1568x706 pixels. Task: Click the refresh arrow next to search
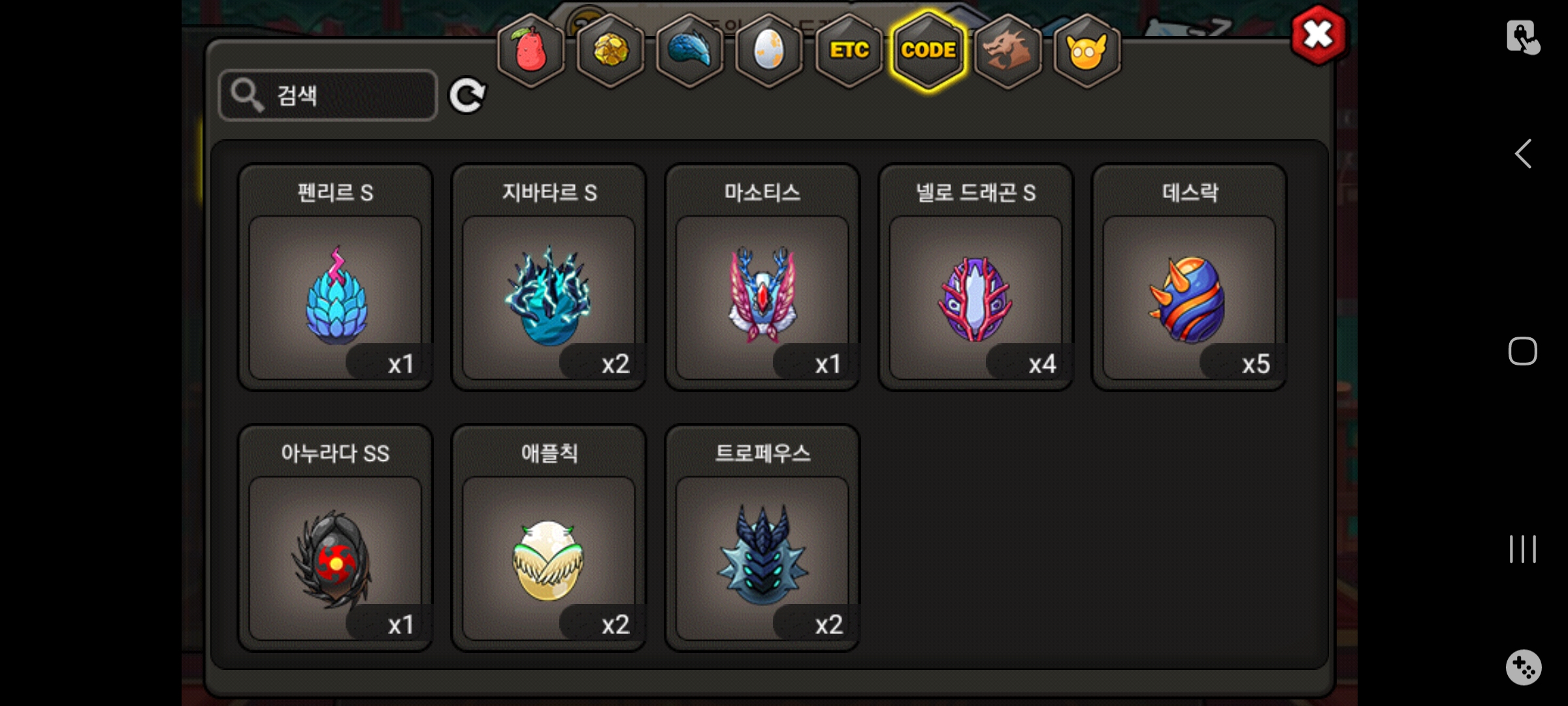tap(467, 95)
